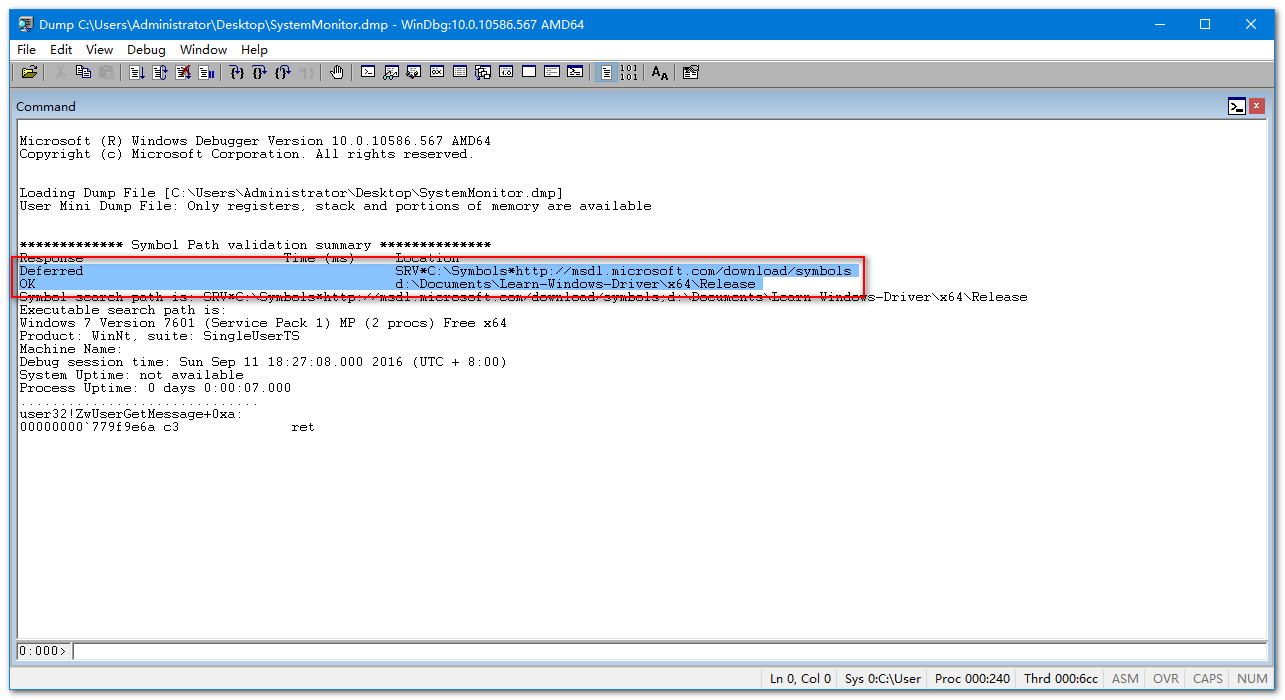Open the Font settings toolbar icon
This screenshot has height=700, width=1285.
click(660, 72)
